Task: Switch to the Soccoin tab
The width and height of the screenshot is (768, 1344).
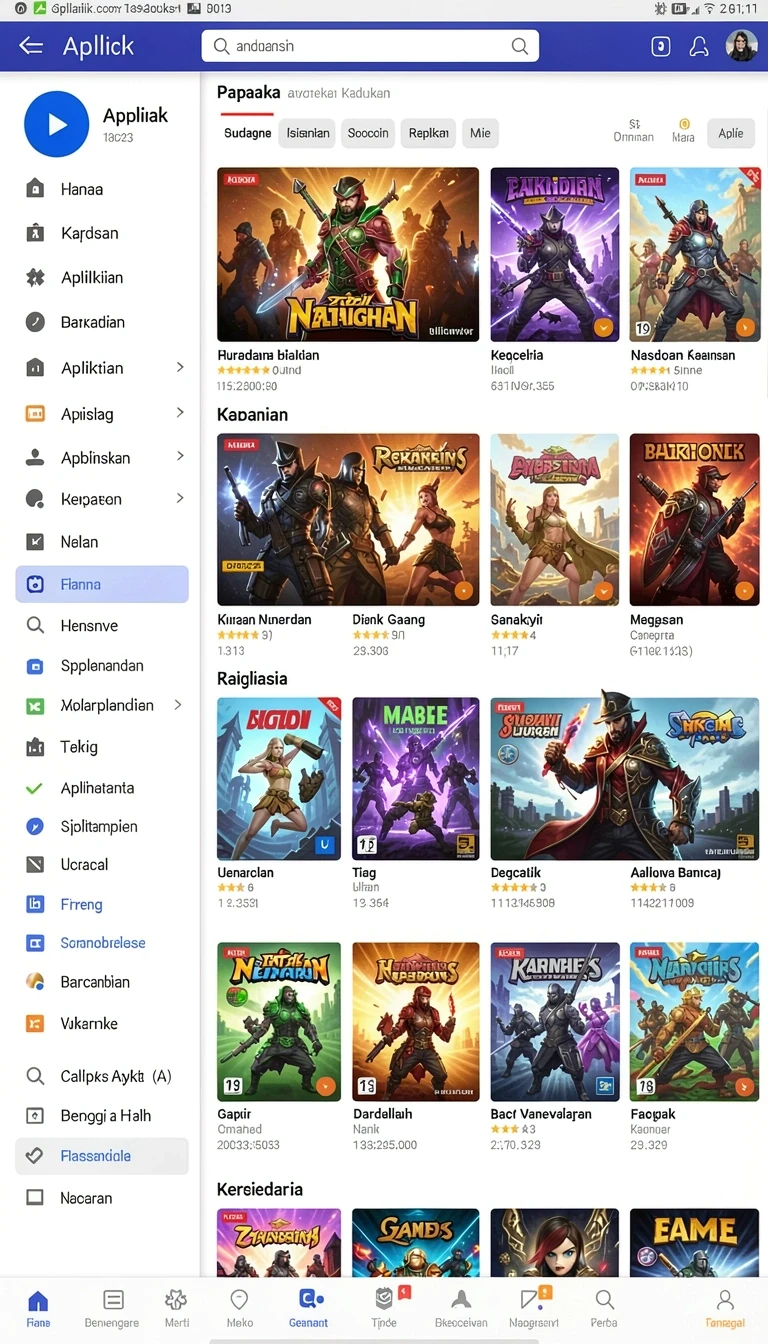Action: tap(368, 133)
